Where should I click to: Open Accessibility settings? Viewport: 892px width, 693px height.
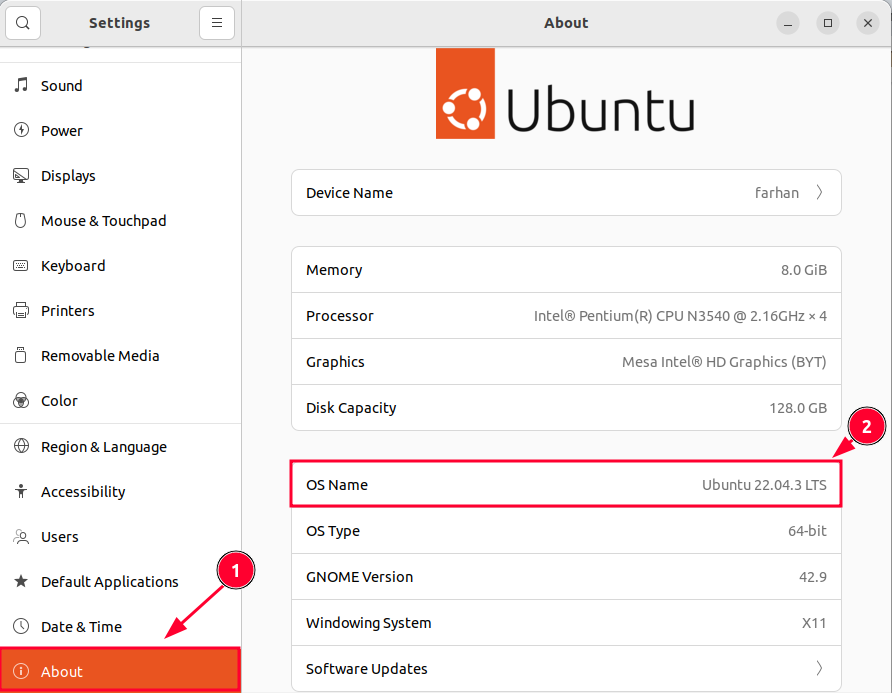[x=121, y=492]
